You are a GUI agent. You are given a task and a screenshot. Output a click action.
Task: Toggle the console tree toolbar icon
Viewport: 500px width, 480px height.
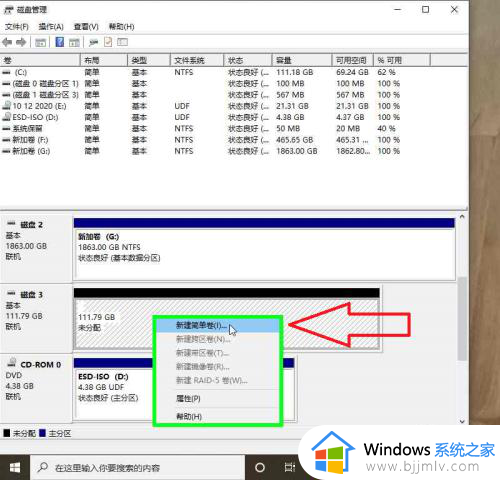(x=41, y=42)
